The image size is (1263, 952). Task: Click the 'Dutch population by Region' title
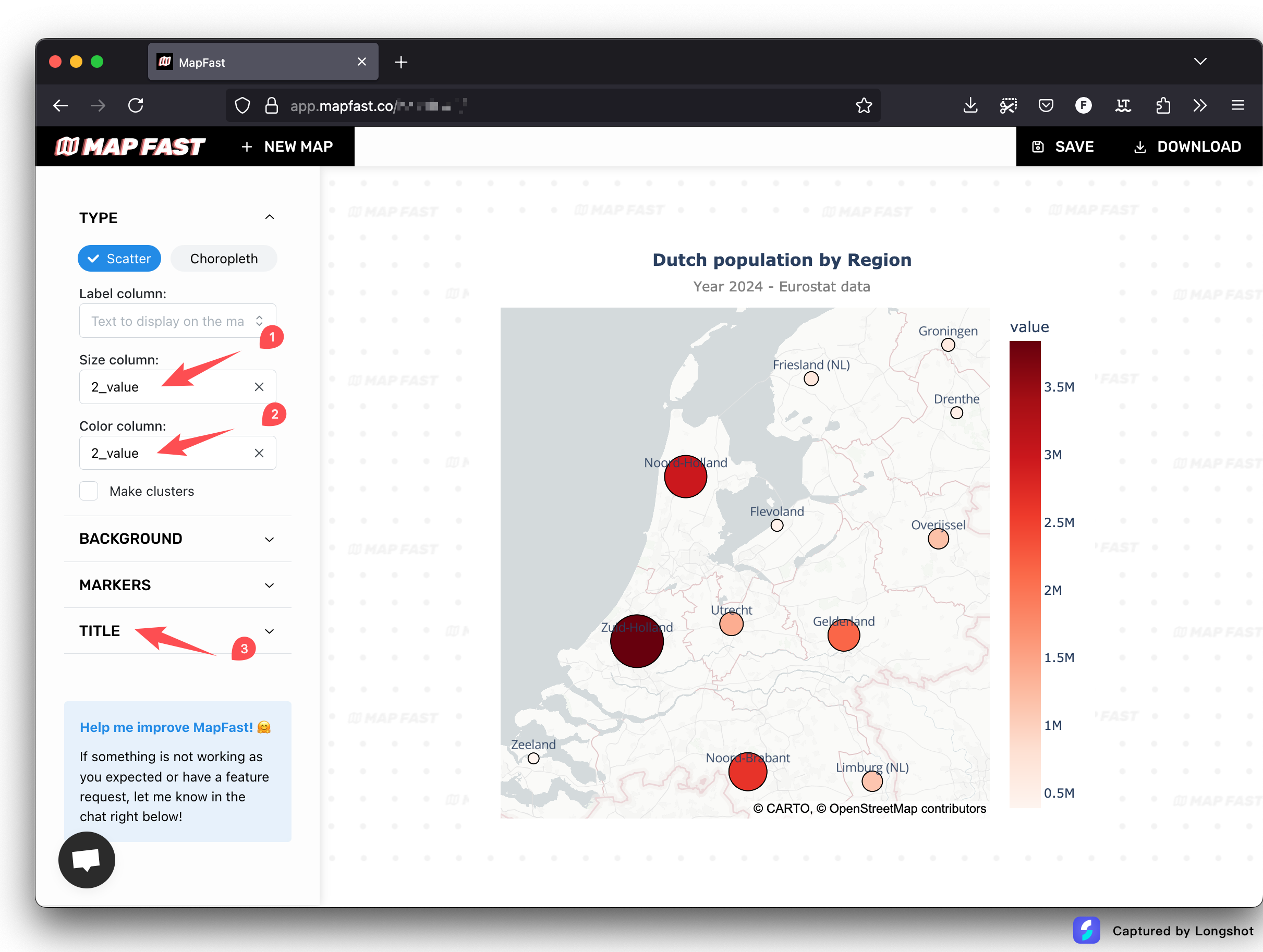click(782, 260)
